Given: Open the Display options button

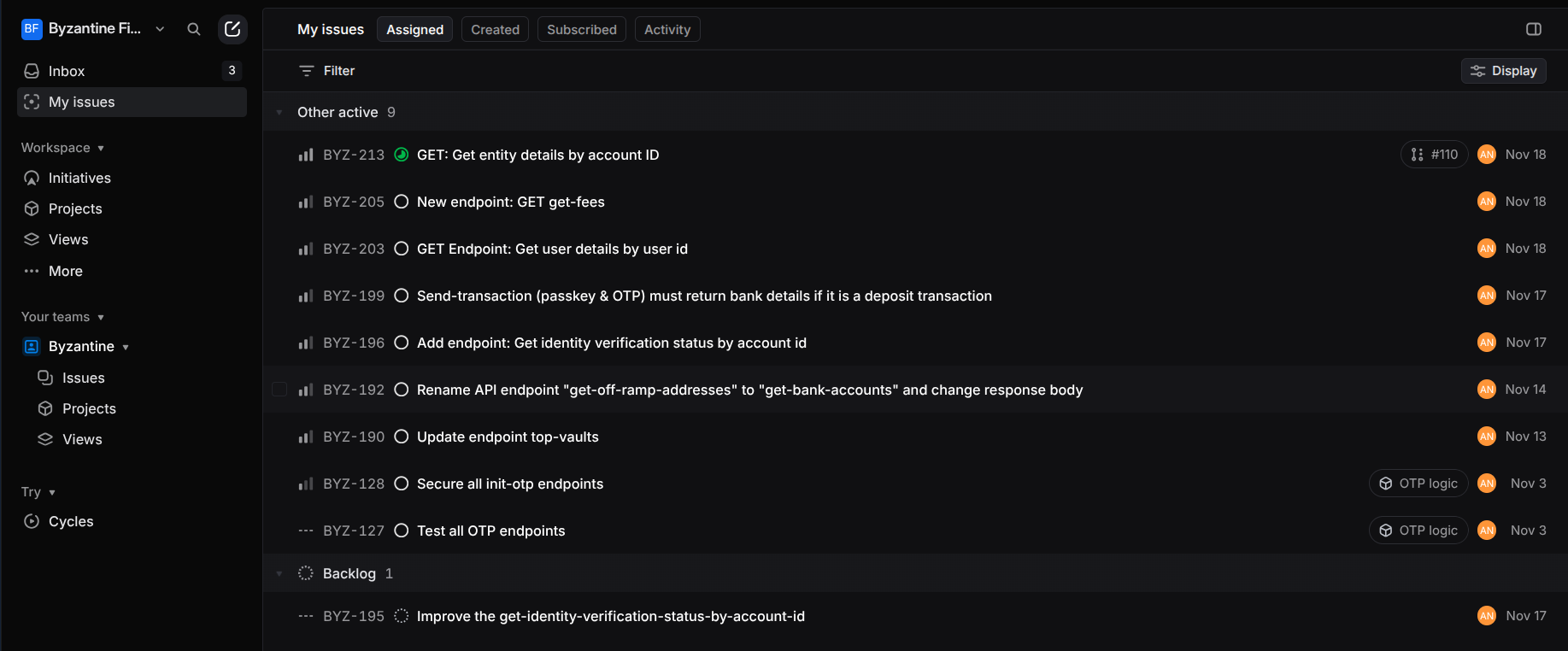Looking at the screenshot, I should 1504,71.
